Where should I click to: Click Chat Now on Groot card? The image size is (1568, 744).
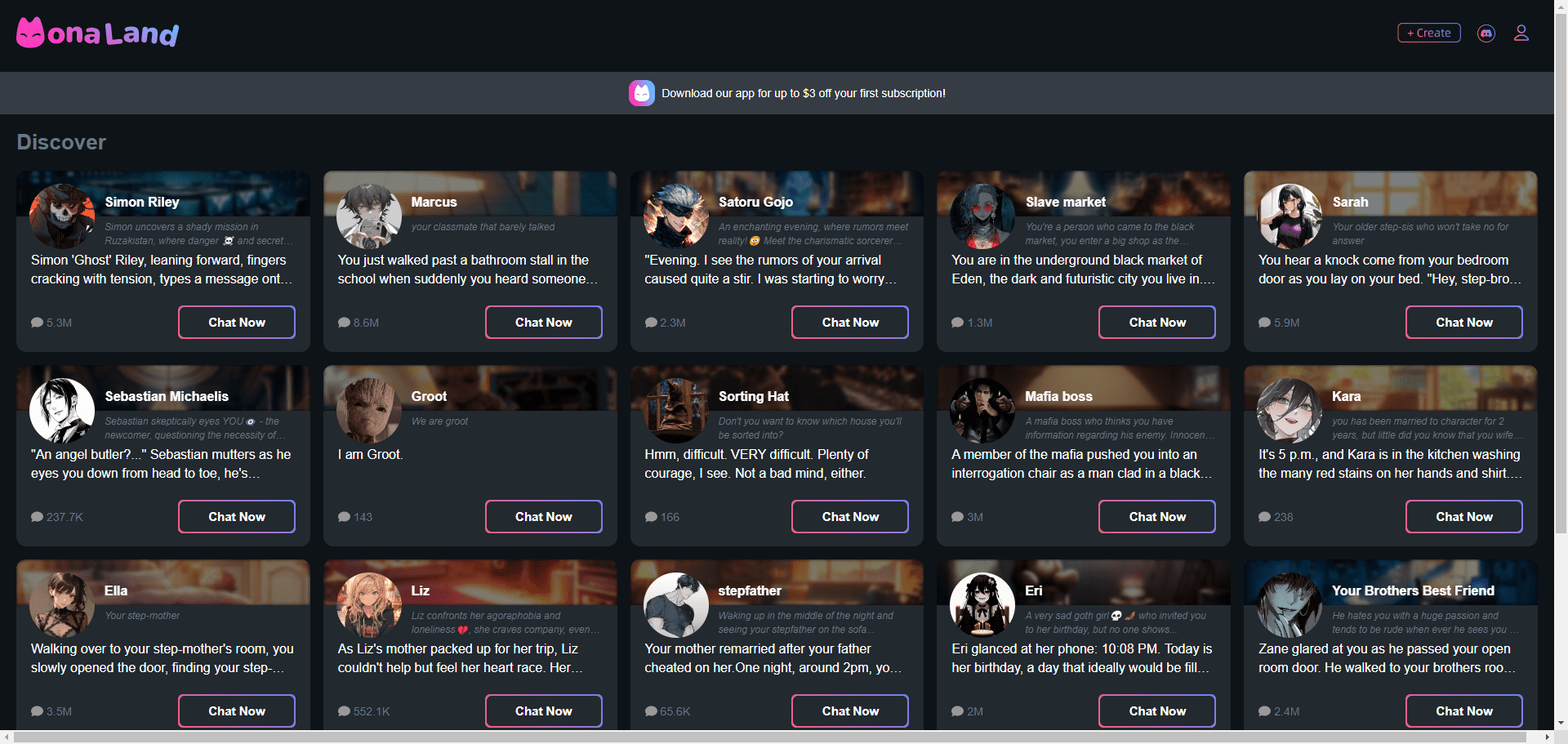544,516
